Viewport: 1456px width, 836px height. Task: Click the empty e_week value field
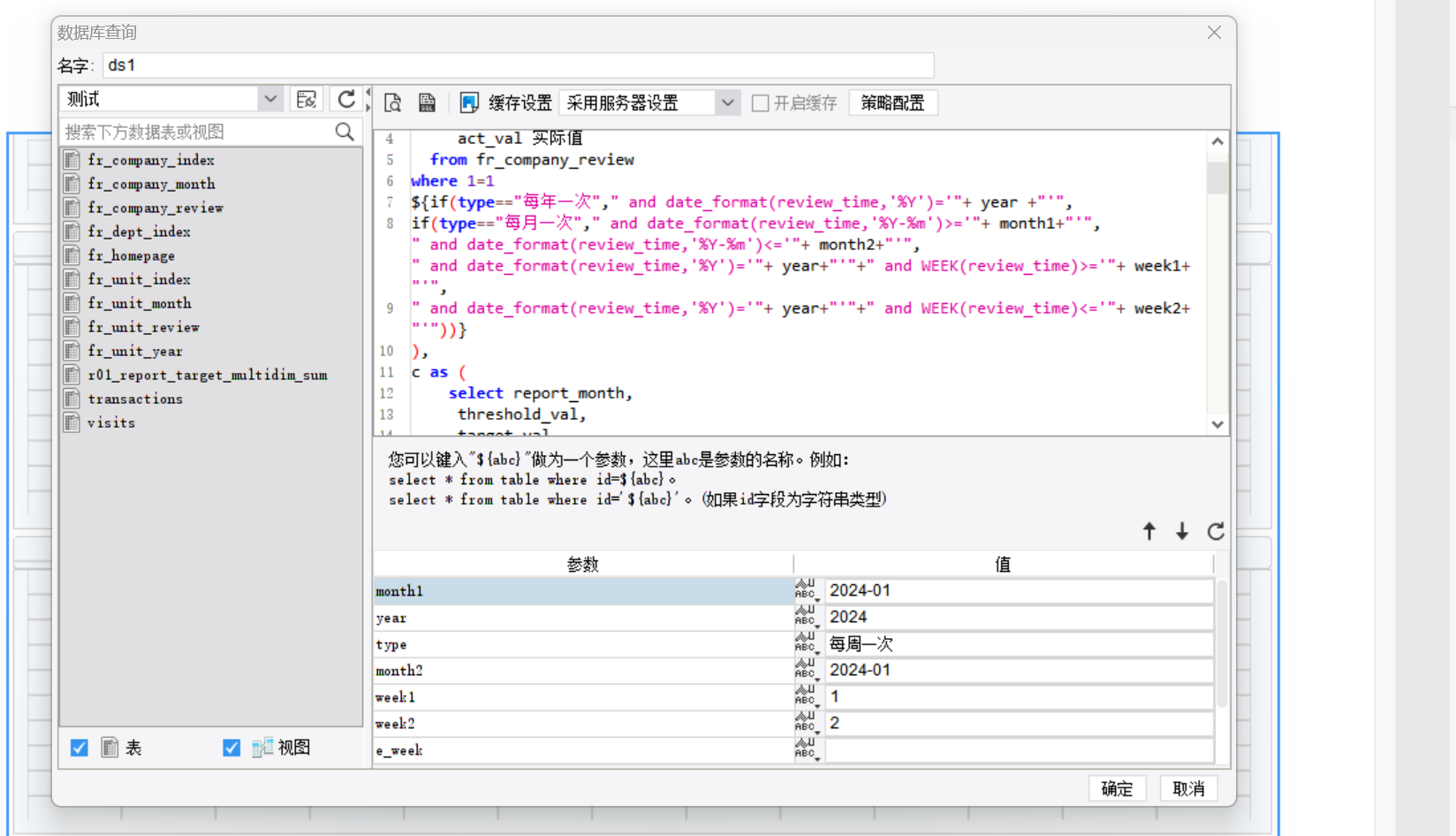[1020, 749]
